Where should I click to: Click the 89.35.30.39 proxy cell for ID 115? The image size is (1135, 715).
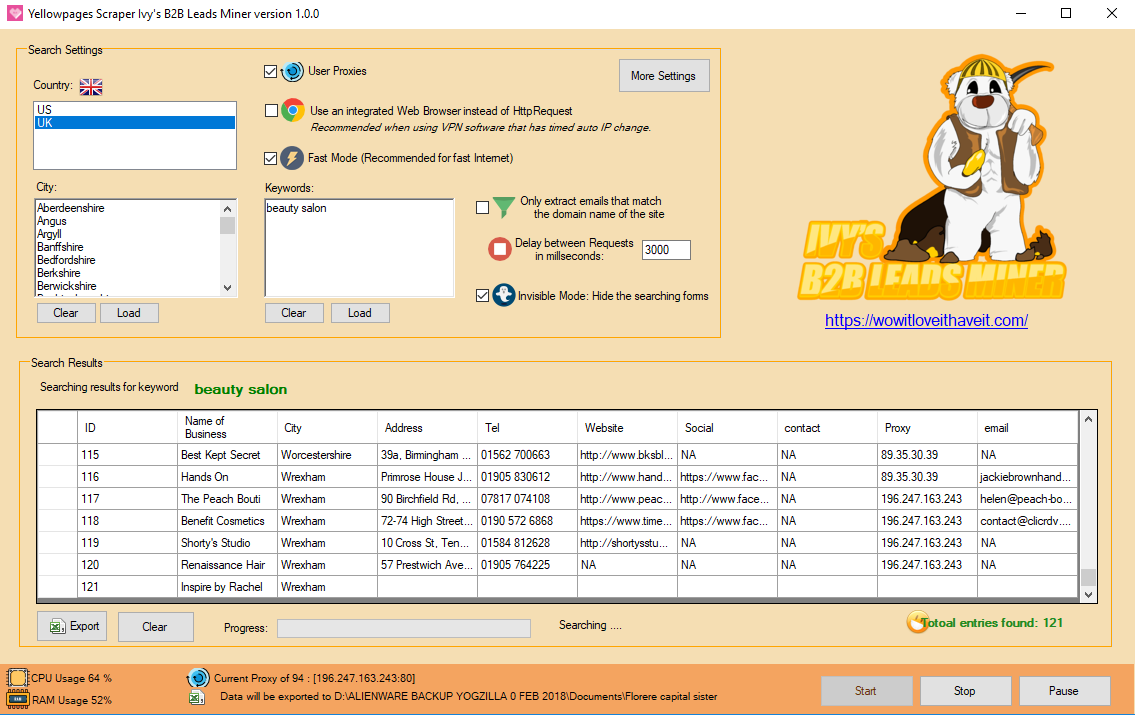[x=927, y=454]
